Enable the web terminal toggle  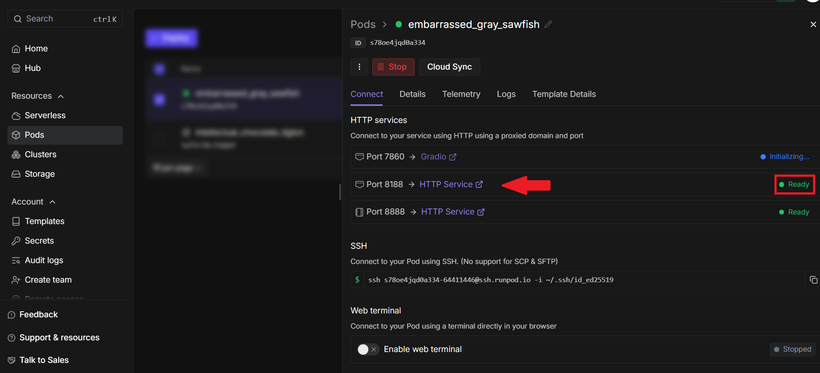coord(368,349)
